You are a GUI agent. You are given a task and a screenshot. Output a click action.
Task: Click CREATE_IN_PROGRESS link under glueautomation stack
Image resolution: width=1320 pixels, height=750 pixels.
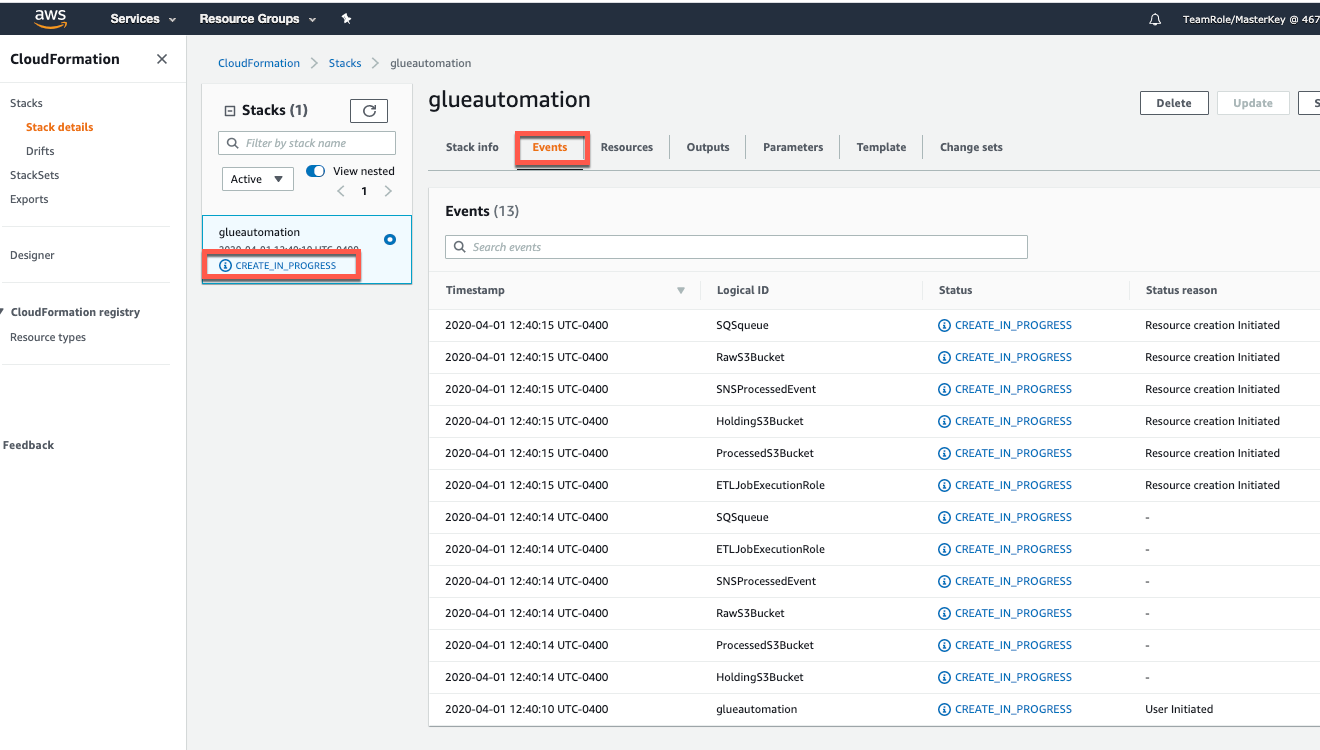286,266
